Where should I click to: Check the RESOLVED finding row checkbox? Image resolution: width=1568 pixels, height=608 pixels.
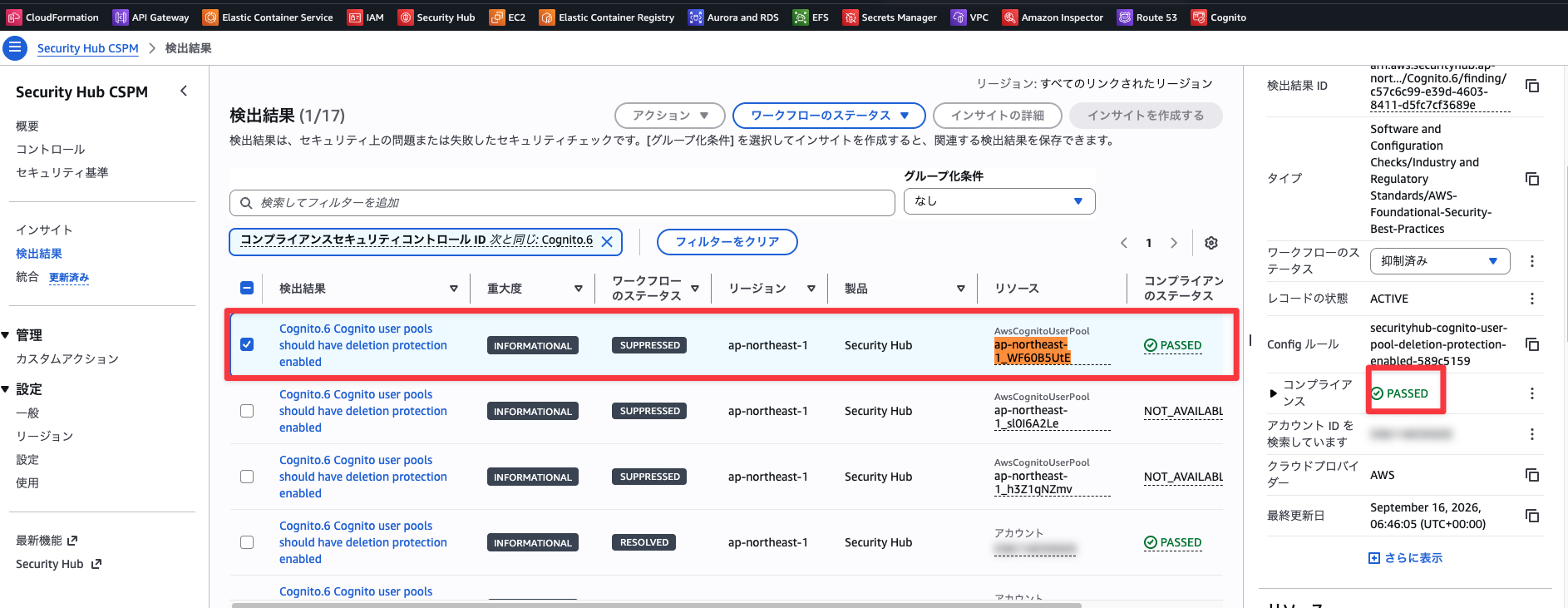click(x=247, y=542)
